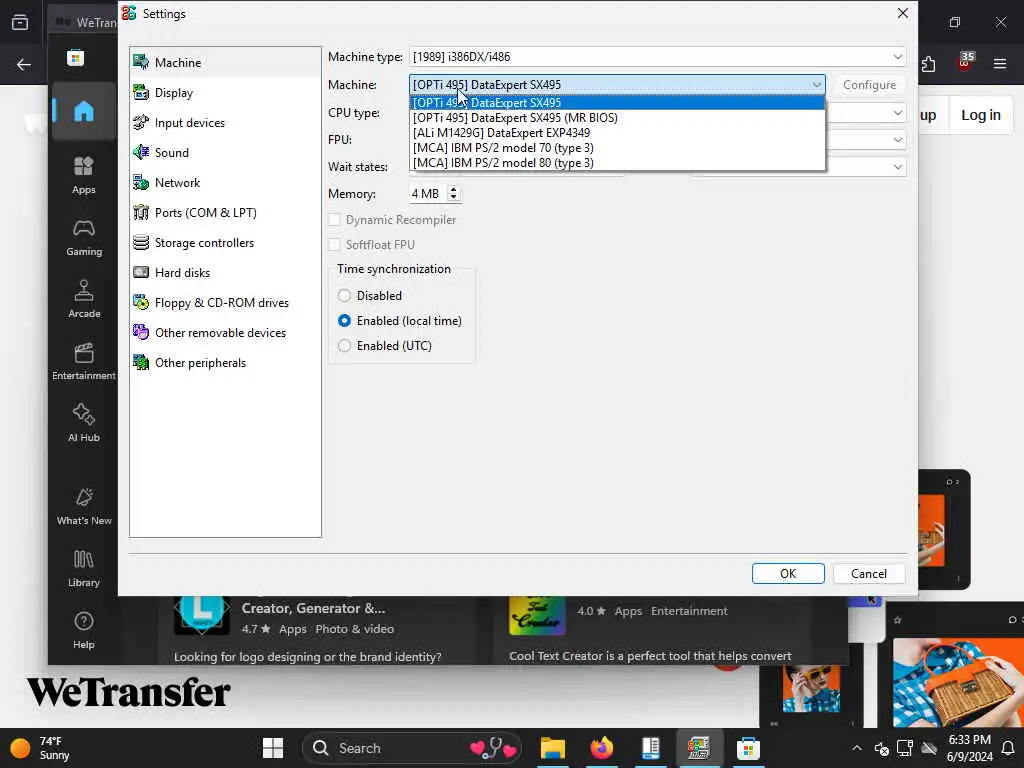This screenshot has height=768, width=1024.
Task: Click OK to save settings
Action: pyautogui.click(x=788, y=573)
